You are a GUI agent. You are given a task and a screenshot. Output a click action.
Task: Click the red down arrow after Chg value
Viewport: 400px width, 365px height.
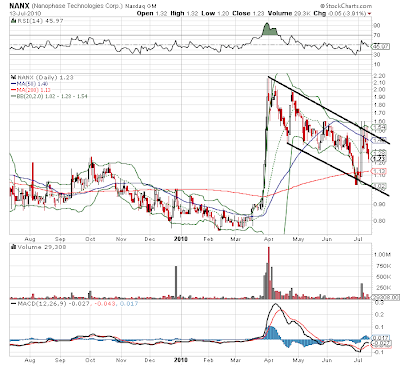[x=369, y=14]
